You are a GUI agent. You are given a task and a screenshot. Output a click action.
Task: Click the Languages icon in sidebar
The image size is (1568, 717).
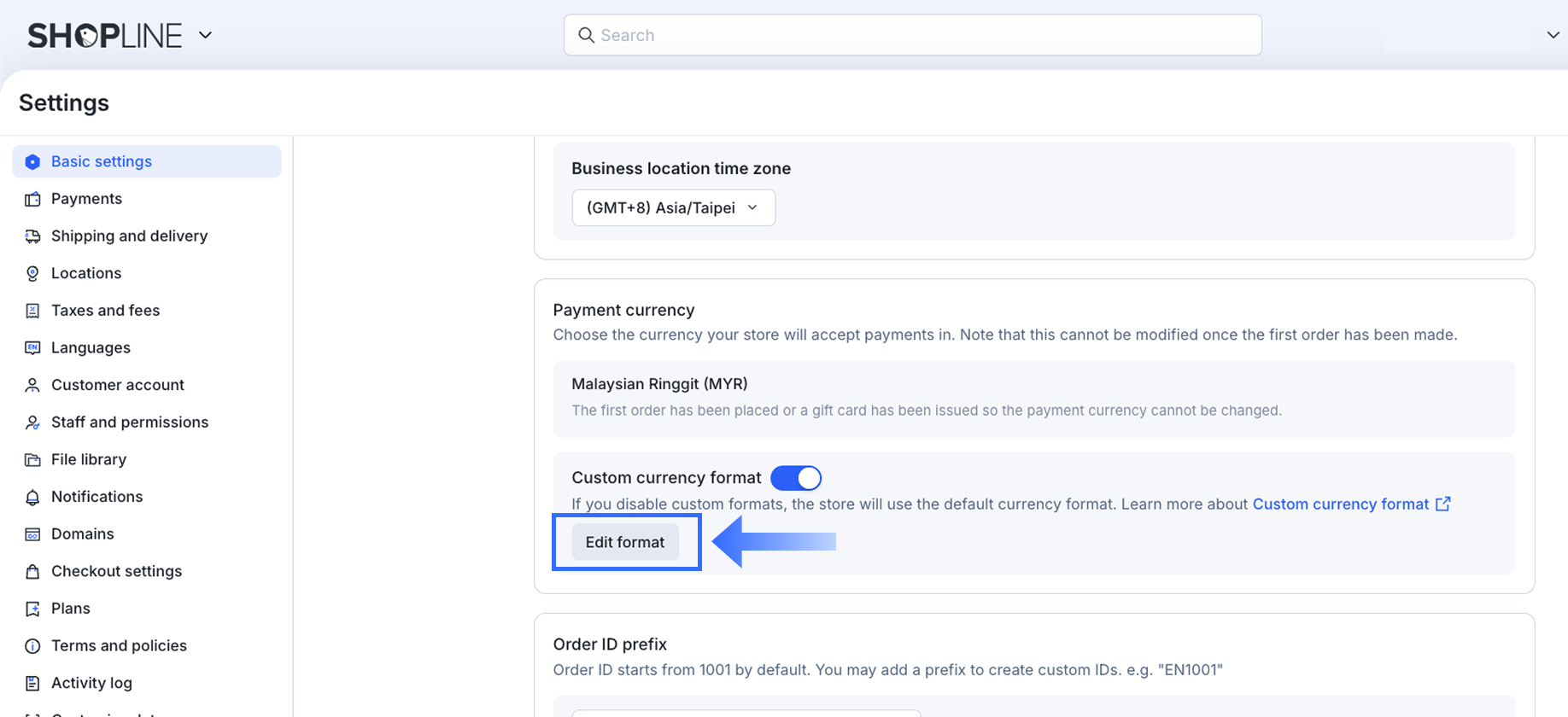pyautogui.click(x=32, y=347)
